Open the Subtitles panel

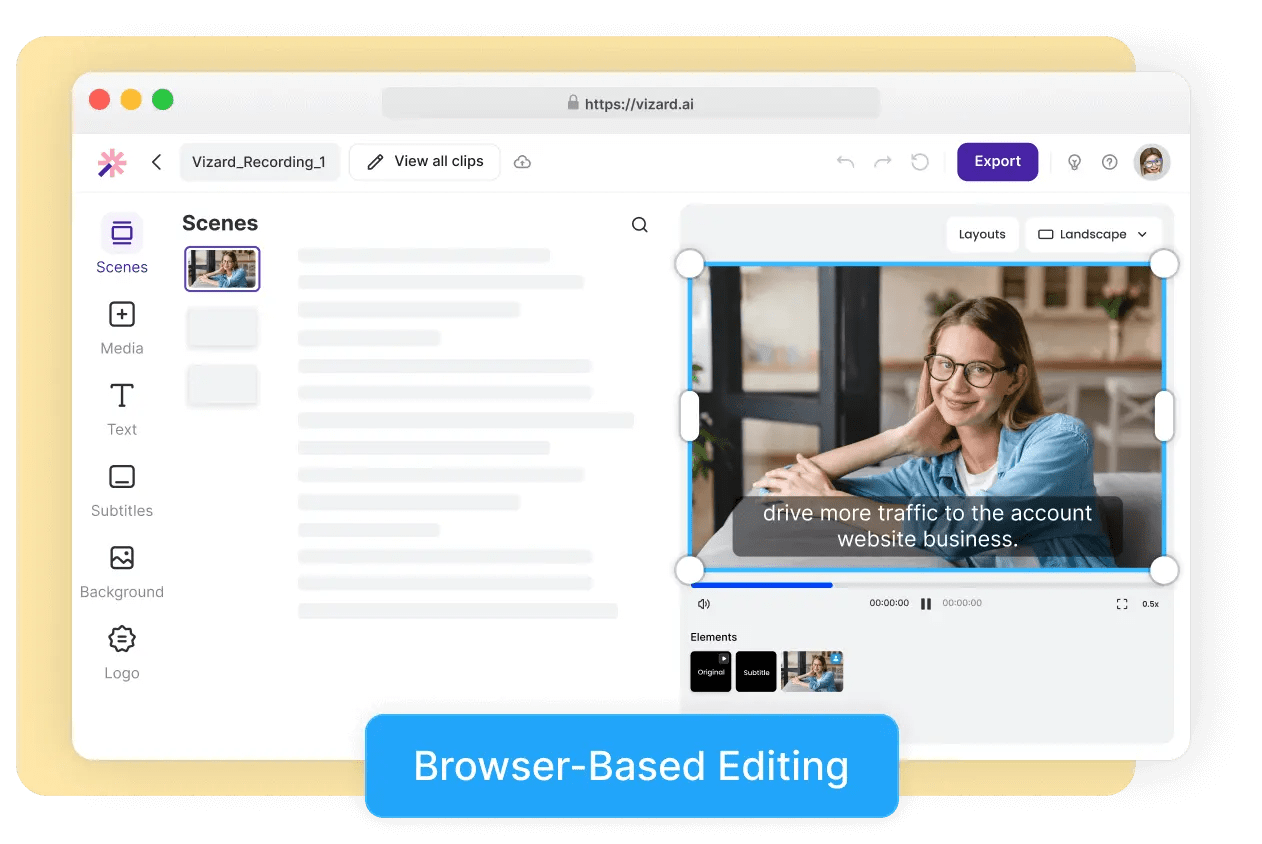tap(121, 487)
